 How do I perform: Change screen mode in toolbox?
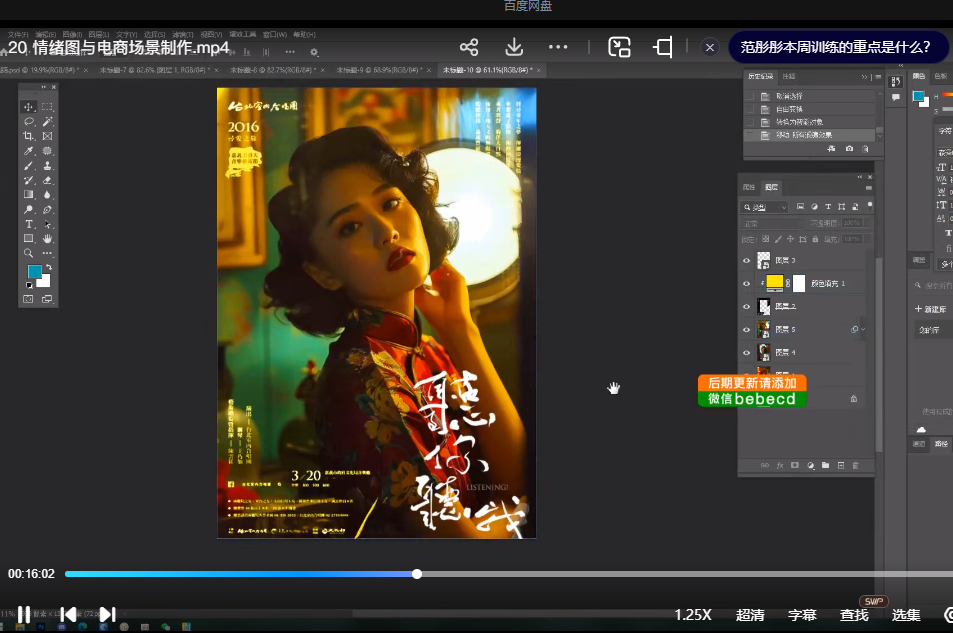(x=47, y=299)
